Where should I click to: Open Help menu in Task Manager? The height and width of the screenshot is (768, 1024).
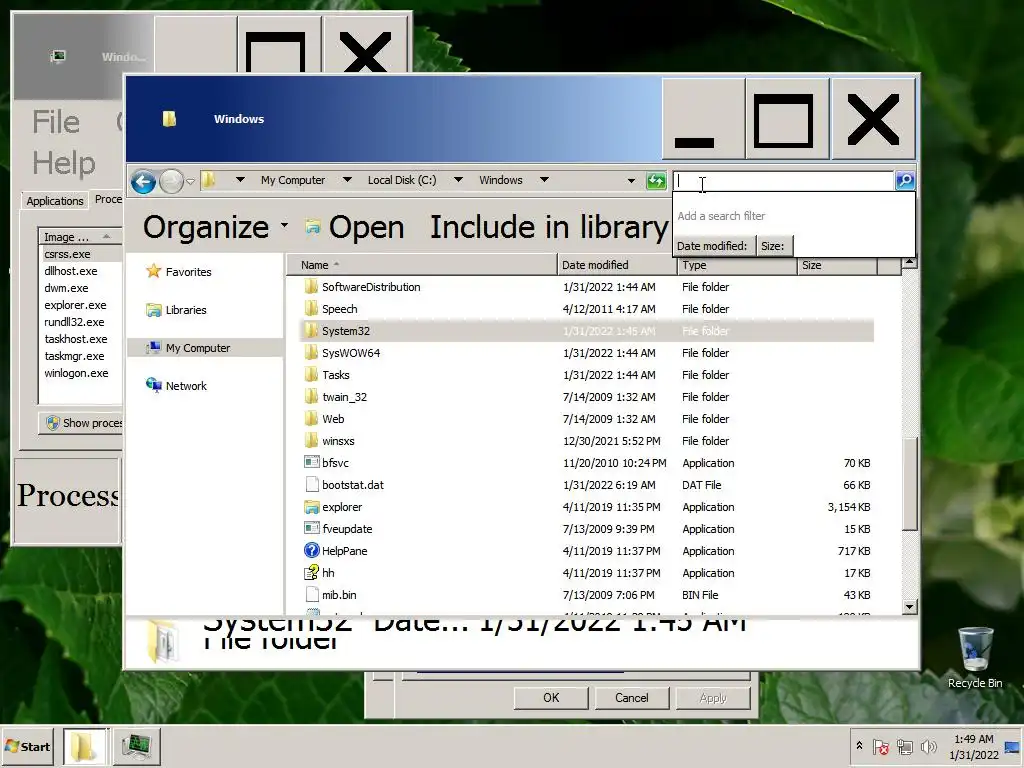pyautogui.click(x=64, y=163)
